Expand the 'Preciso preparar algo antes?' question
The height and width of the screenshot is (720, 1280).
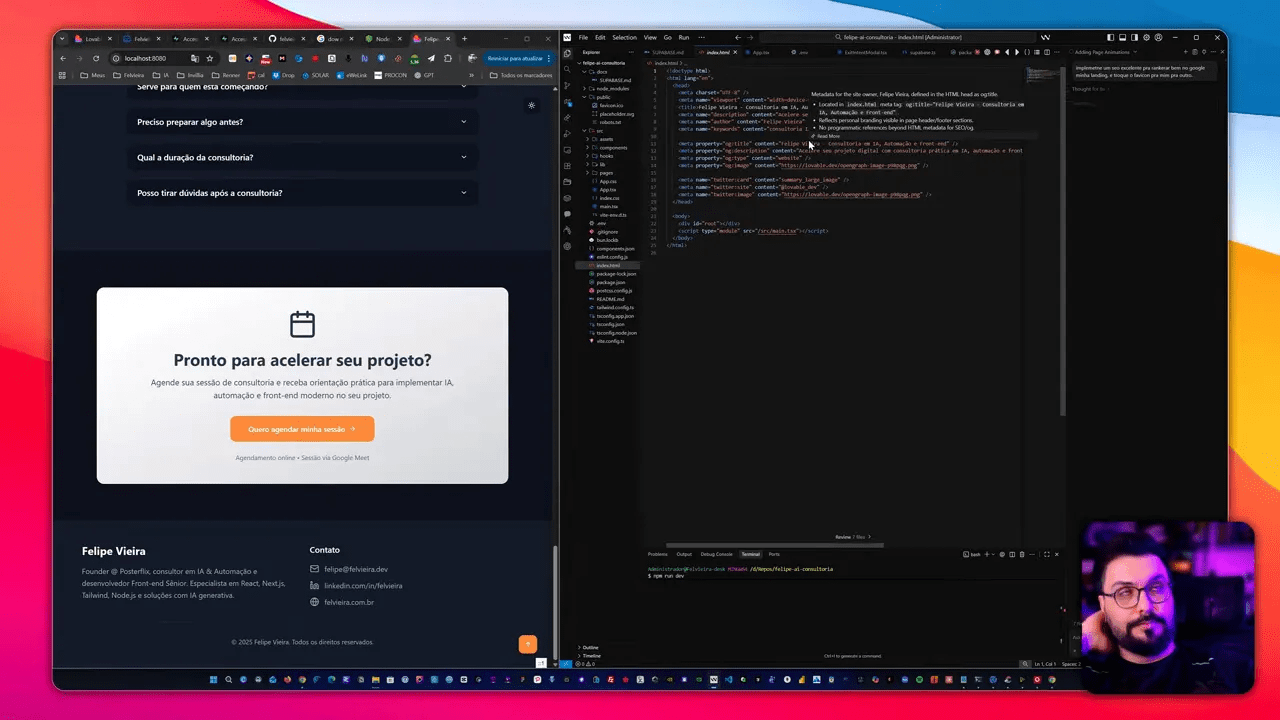click(x=302, y=122)
